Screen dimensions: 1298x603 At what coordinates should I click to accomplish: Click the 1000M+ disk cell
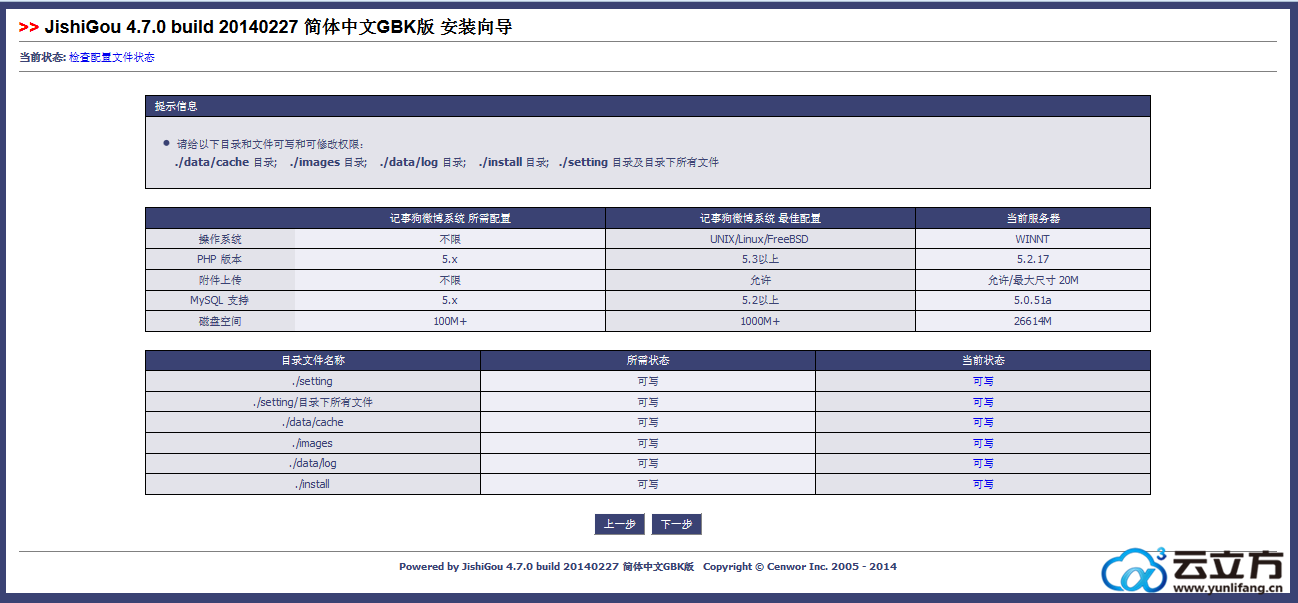coord(760,321)
